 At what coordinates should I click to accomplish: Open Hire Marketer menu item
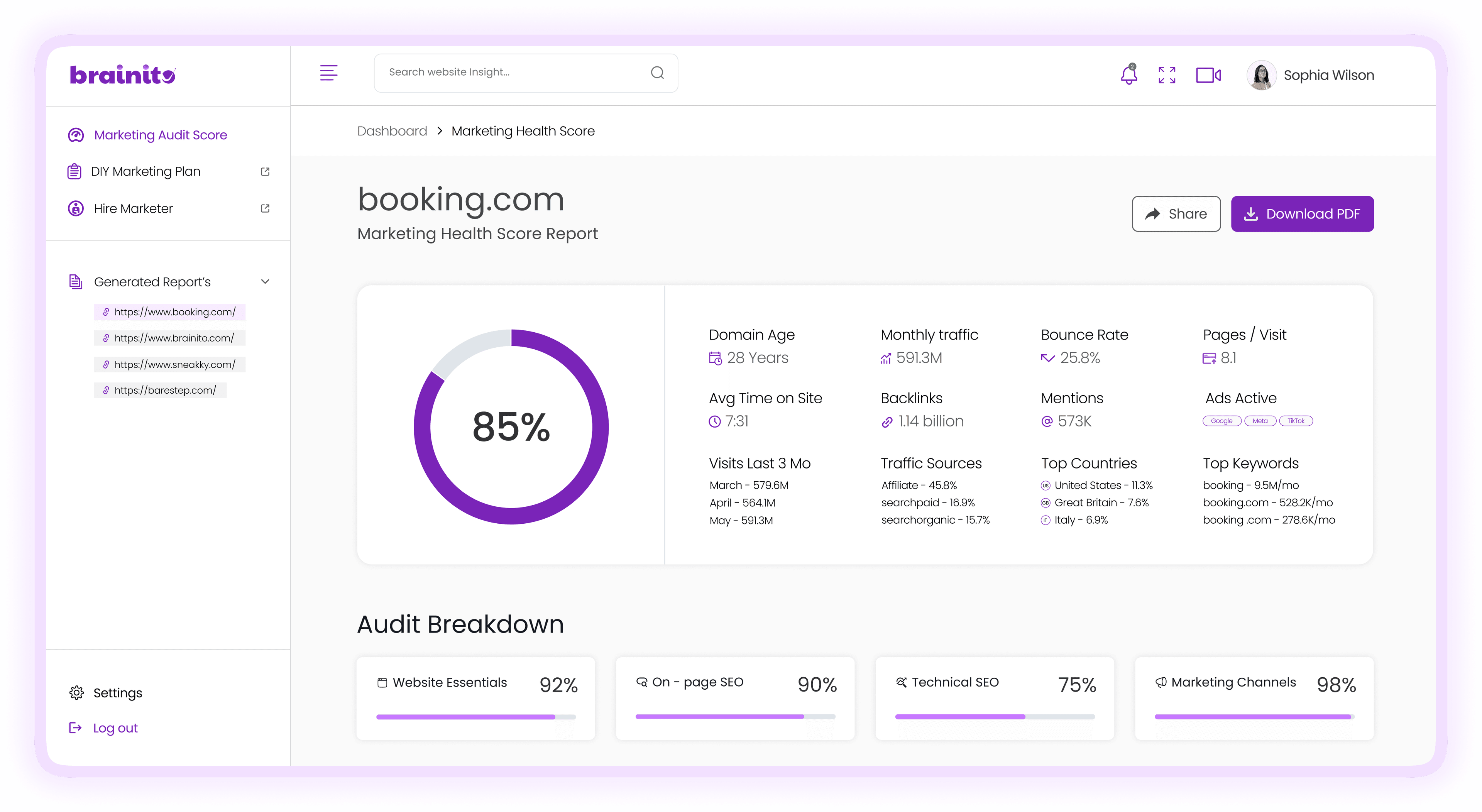(121, 208)
